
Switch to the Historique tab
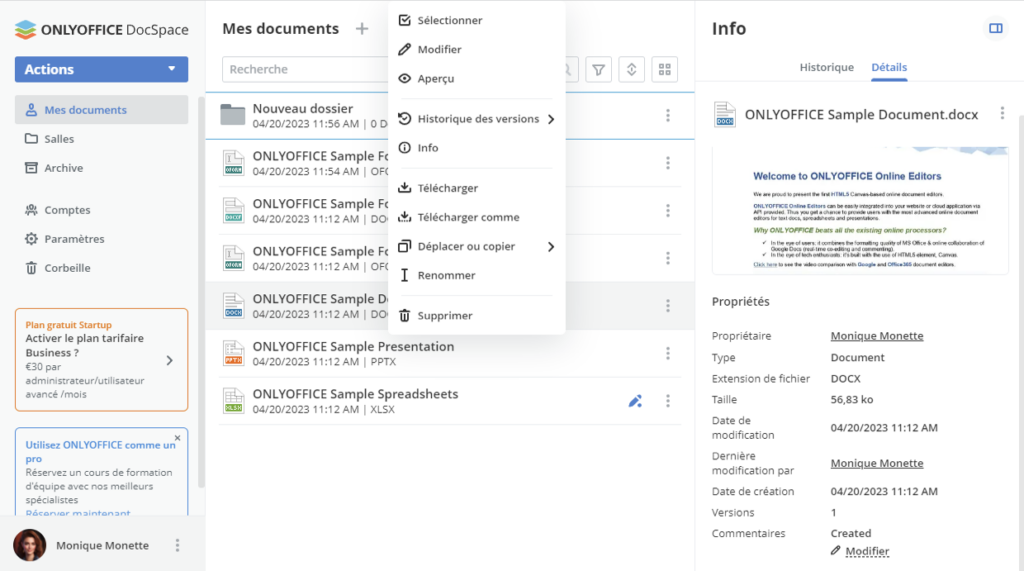click(x=826, y=67)
